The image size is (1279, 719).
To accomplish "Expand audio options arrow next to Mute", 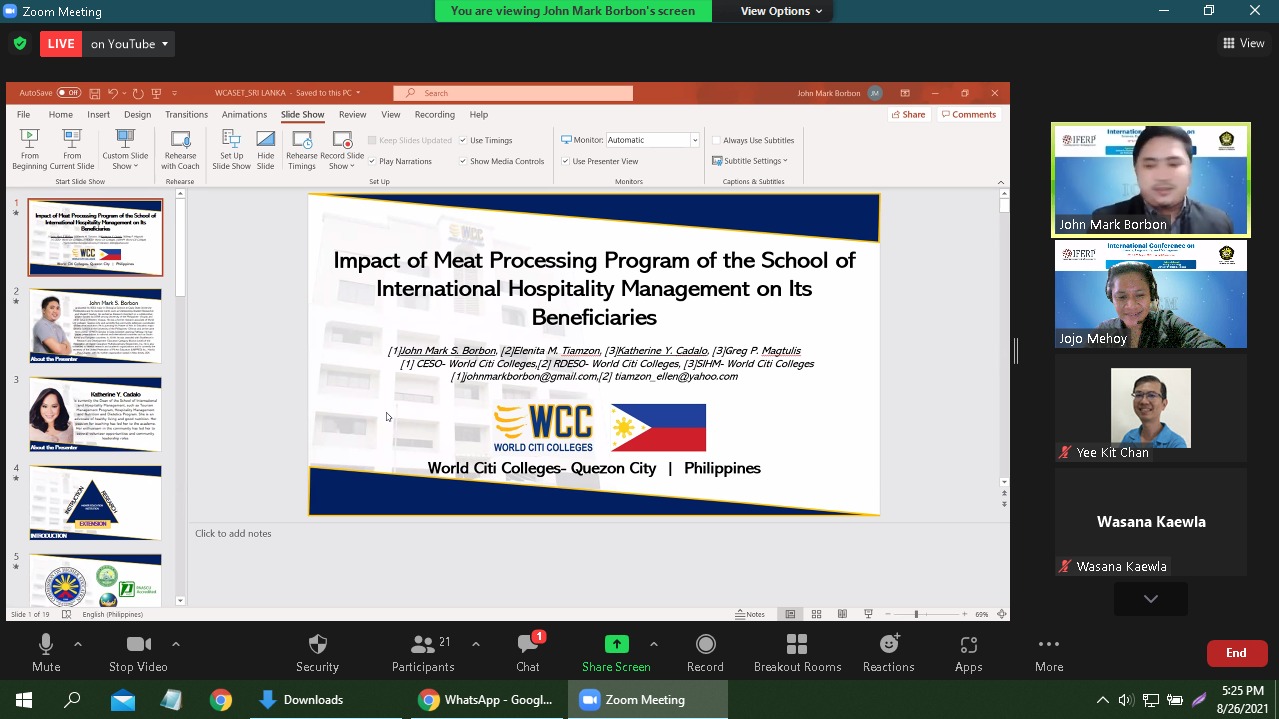I will click(x=78, y=644).
